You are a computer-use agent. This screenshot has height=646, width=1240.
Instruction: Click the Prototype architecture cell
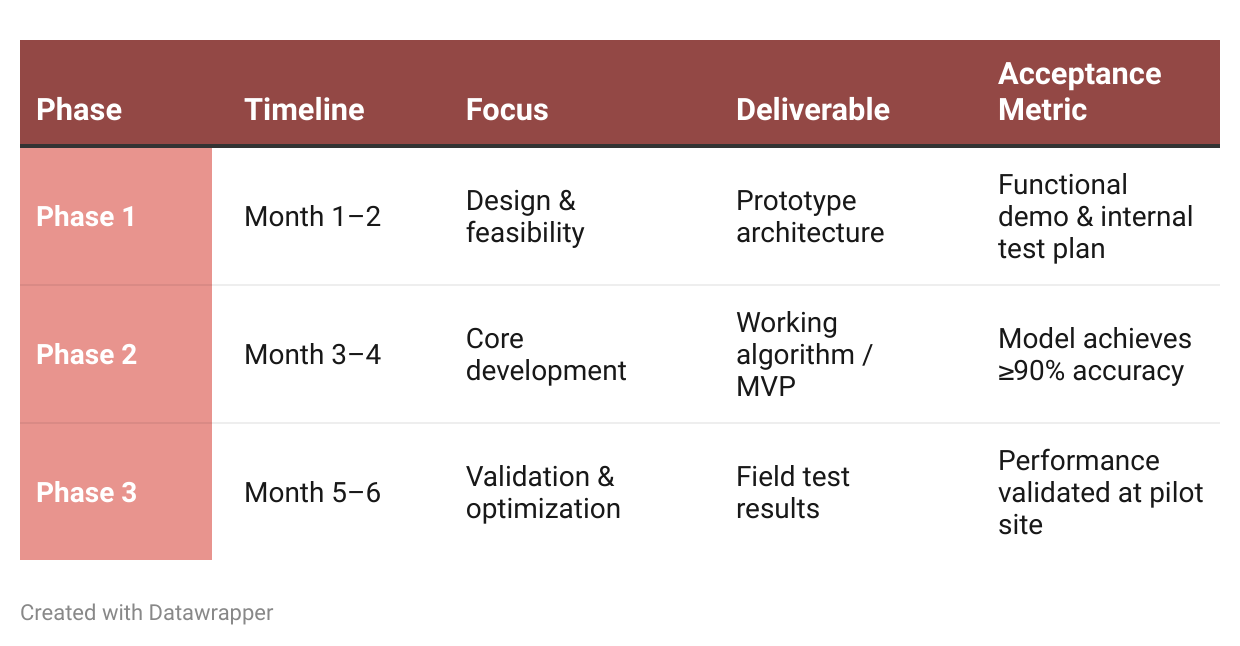[810, 217]
